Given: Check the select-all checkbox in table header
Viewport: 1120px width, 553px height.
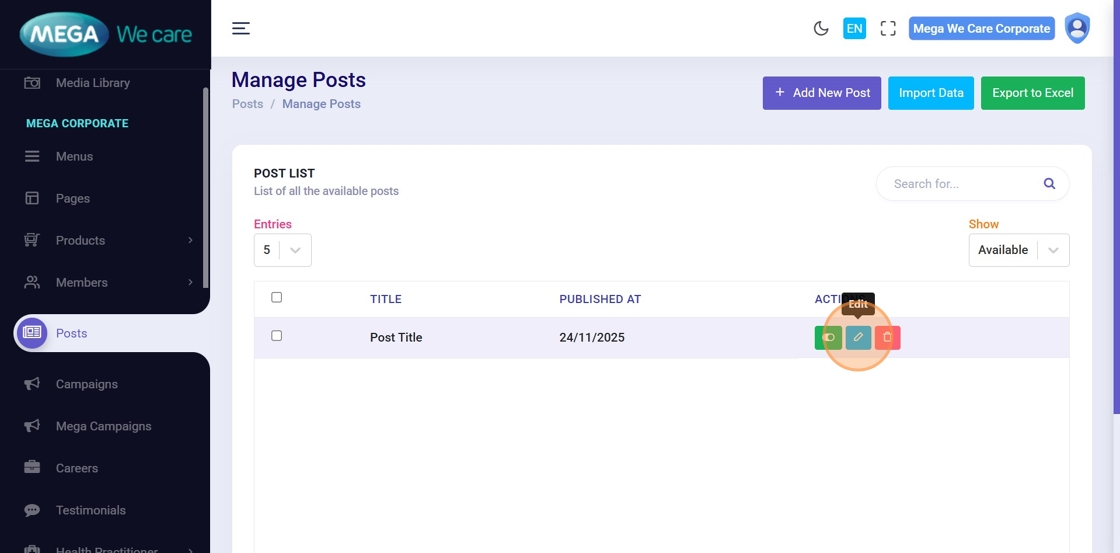Looking at the screenshot, I should 277,298.
